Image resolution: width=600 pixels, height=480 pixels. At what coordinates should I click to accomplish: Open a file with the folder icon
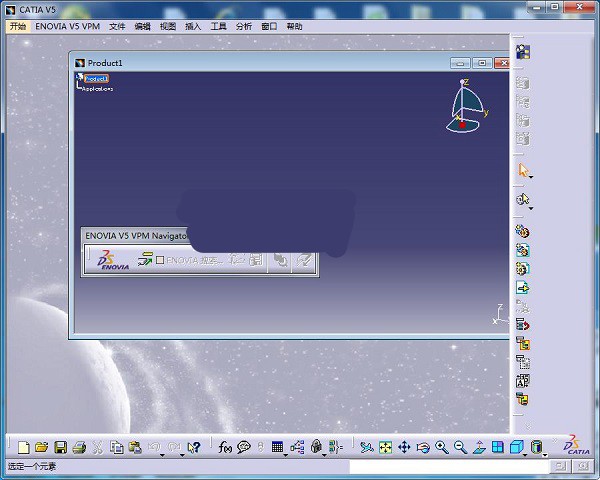[42, 447]
